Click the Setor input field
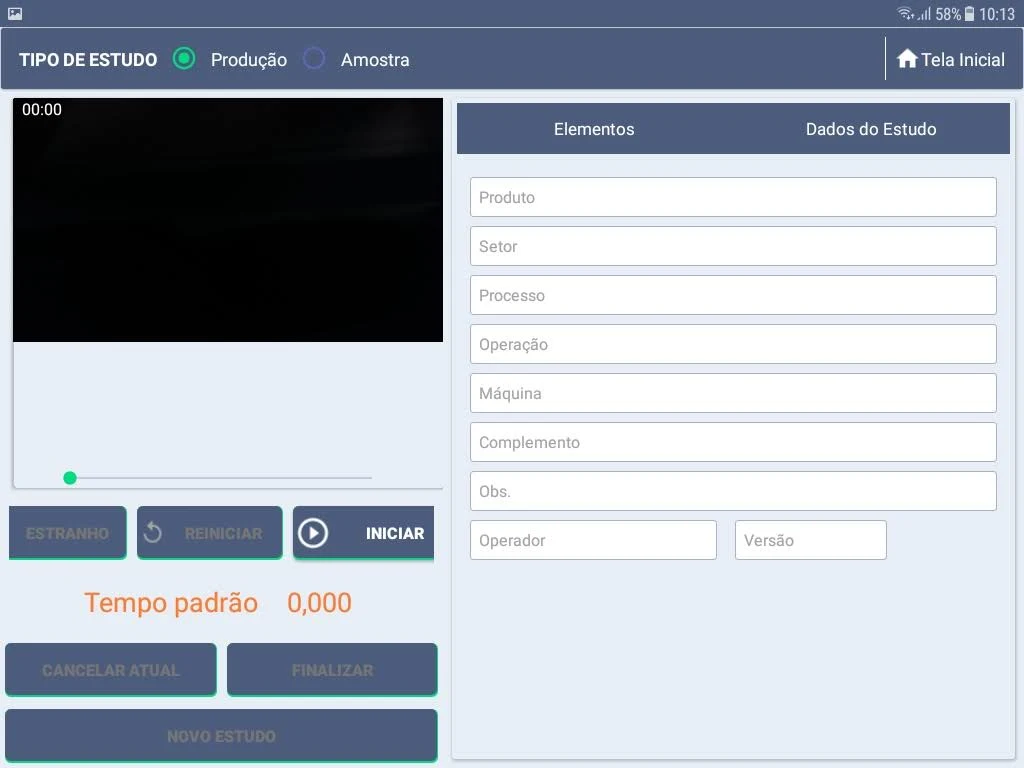The width and height of the screenshot is (1024, 768). pyautogui.click(x=733, y=246)
